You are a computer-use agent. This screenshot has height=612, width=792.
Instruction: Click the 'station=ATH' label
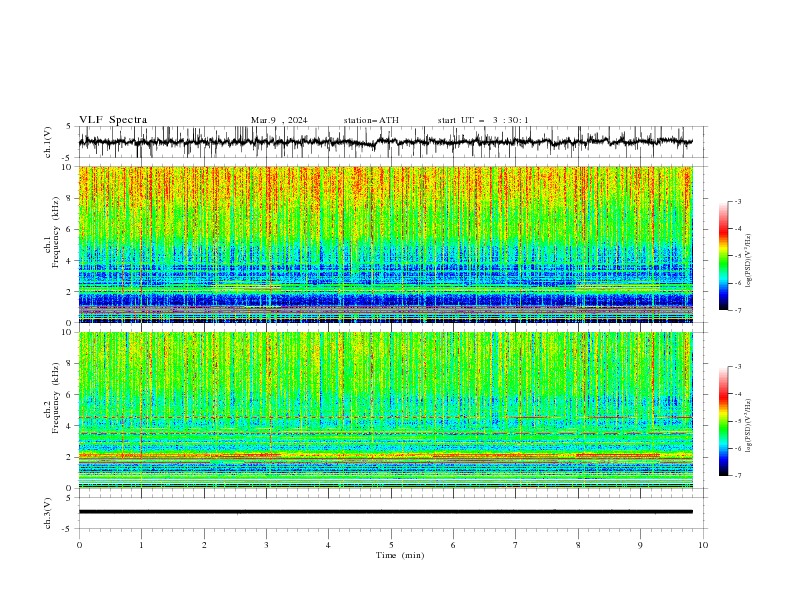click(371, 120)
